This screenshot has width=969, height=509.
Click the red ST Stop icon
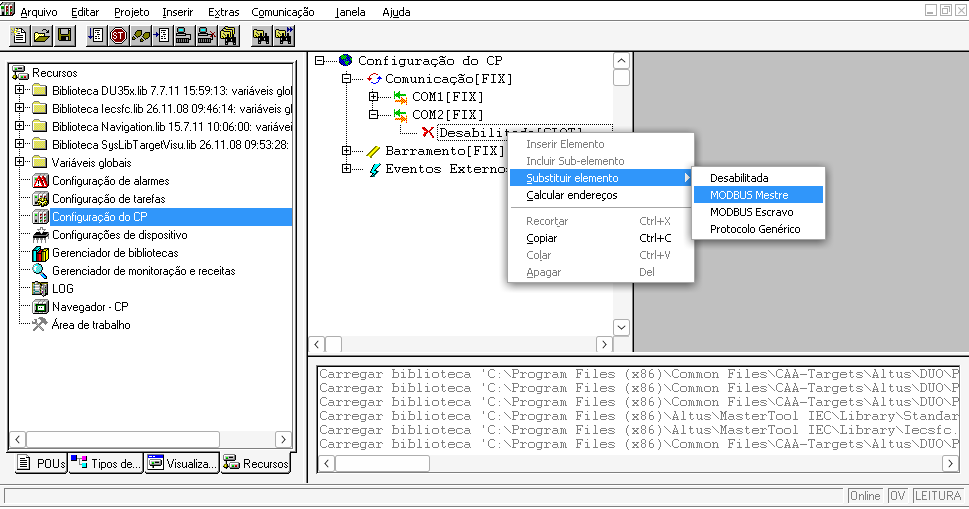pos(118,36)
